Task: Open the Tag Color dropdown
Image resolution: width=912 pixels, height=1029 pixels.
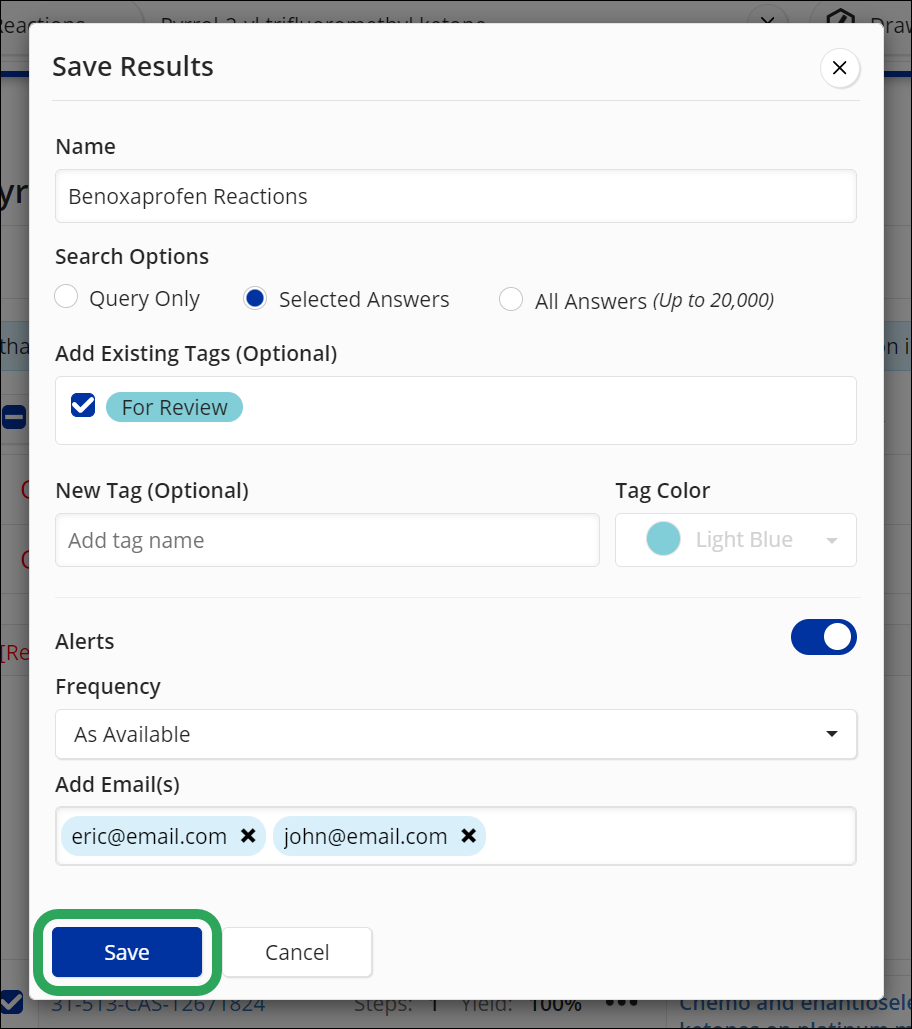Action: (x=736, y=540)
